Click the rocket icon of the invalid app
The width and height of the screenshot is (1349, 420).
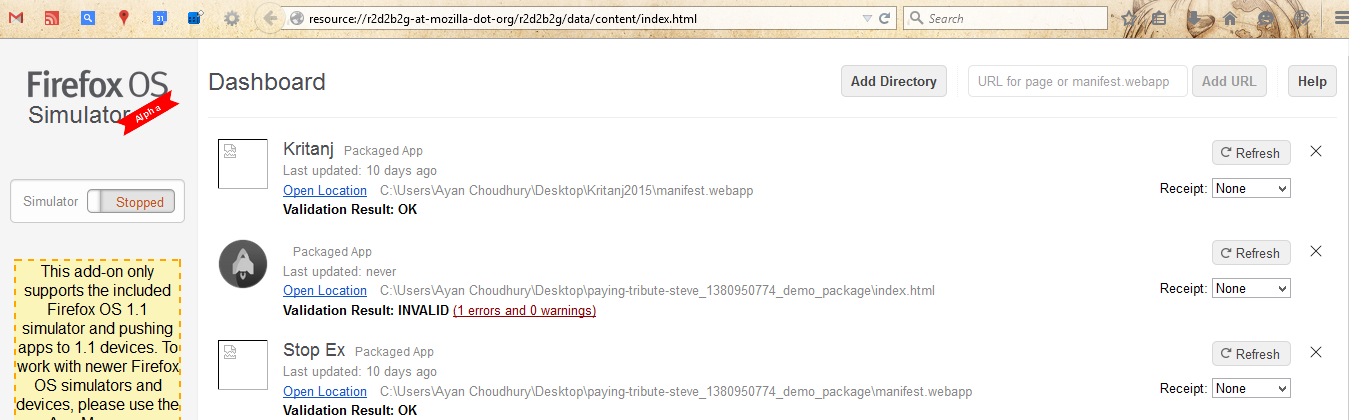pos(242,264)
